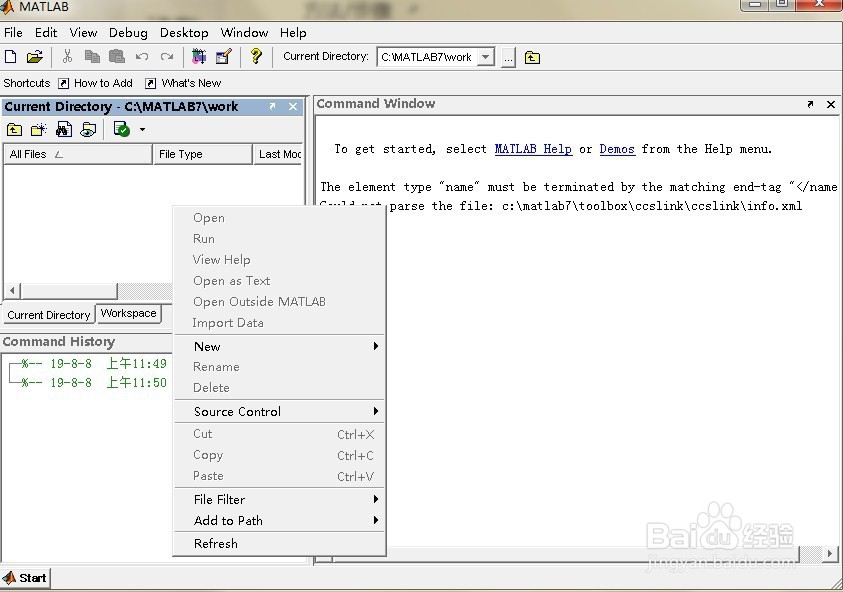This screenshot has width=843, height=592.
Task: Click the Shortcuts label in shortcuts bar
Action: [26, 83]
